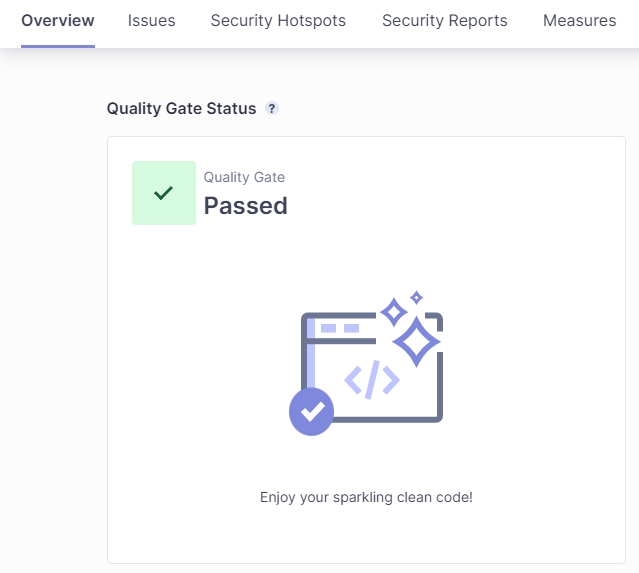Screen dimensions: 639x573
Task: Click the Passed status text
Action: (x=246, y=206)
